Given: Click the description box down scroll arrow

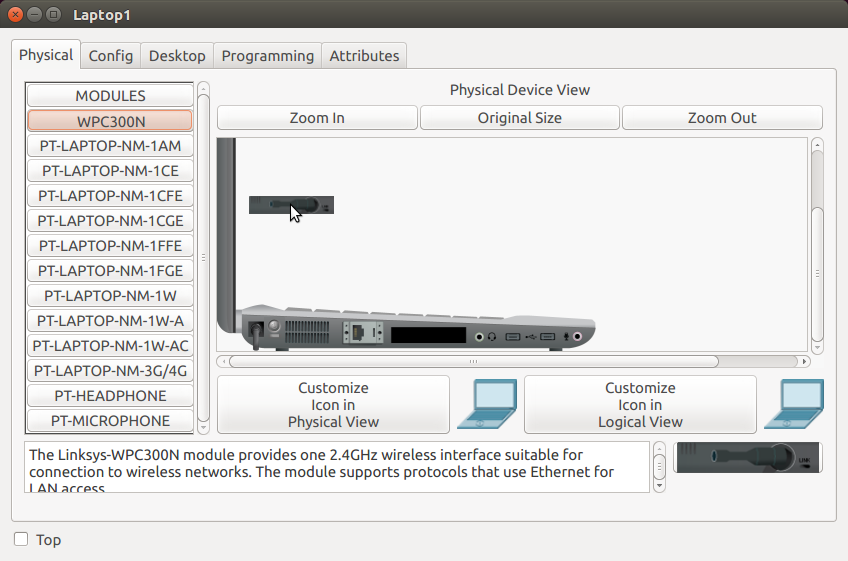Looking at the screenshot, I should click(x=659, y=485).
